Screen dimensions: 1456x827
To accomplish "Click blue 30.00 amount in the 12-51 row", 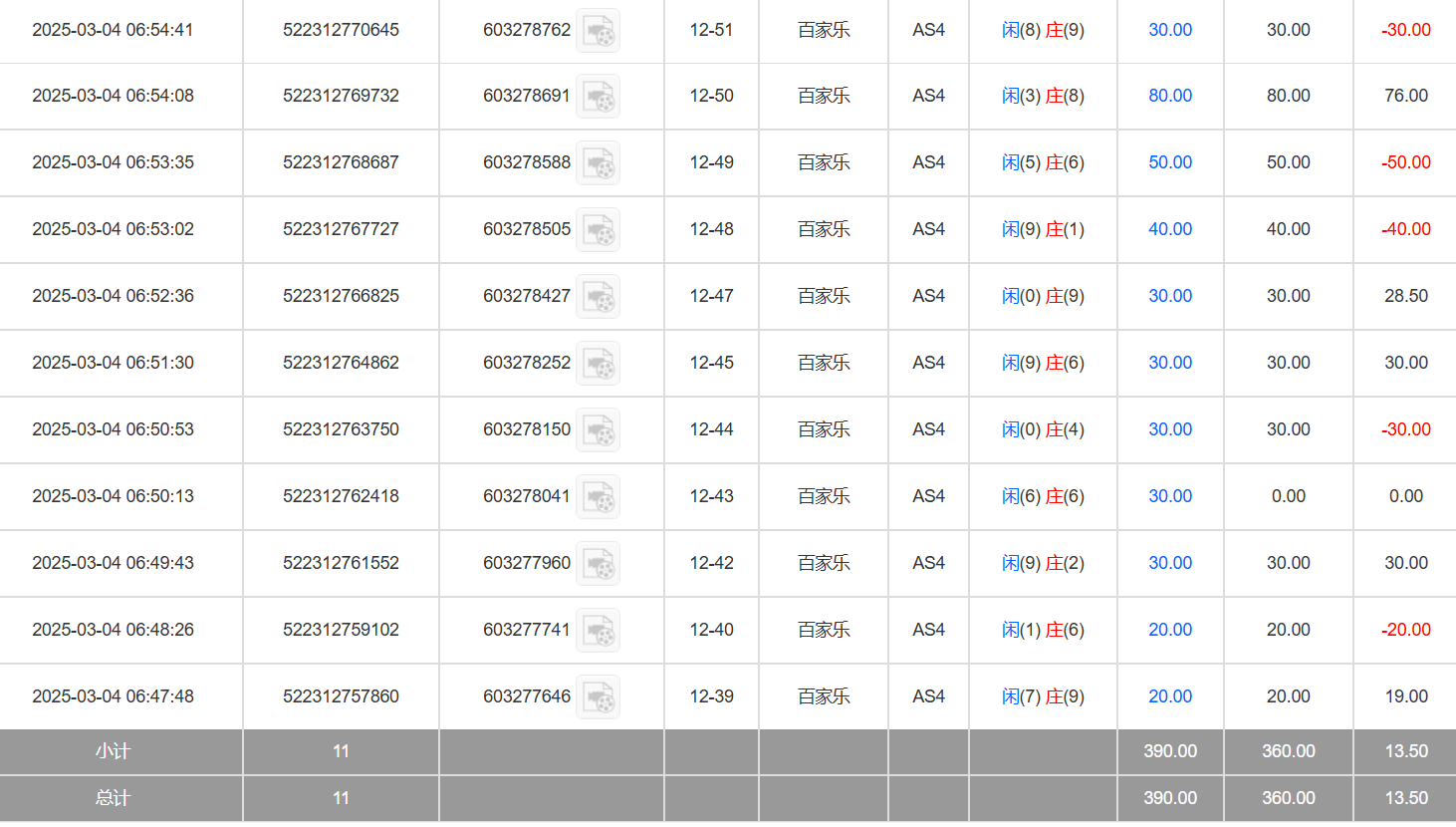I will point(1170,30).
